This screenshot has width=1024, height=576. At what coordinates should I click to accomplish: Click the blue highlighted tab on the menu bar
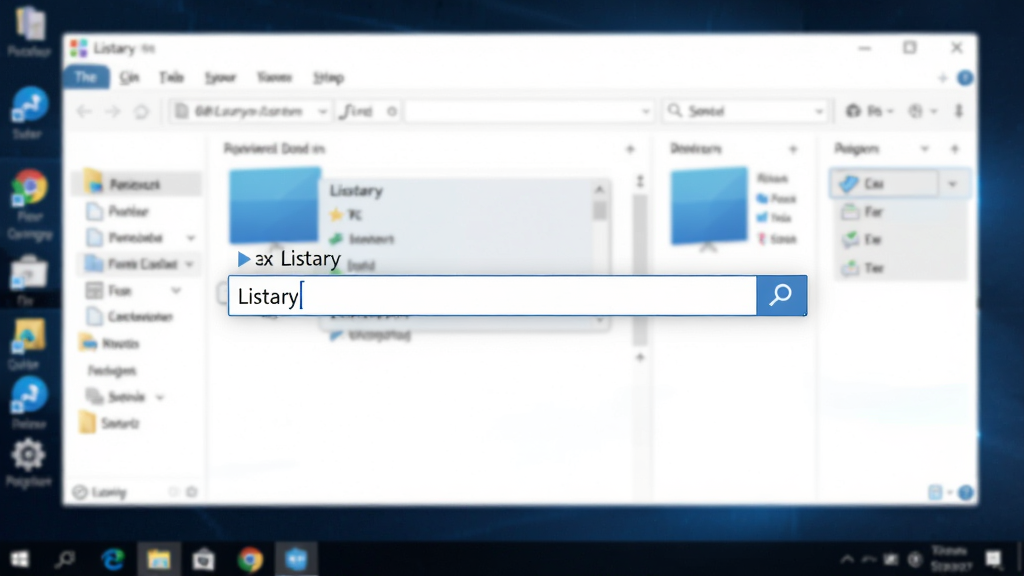86,77
